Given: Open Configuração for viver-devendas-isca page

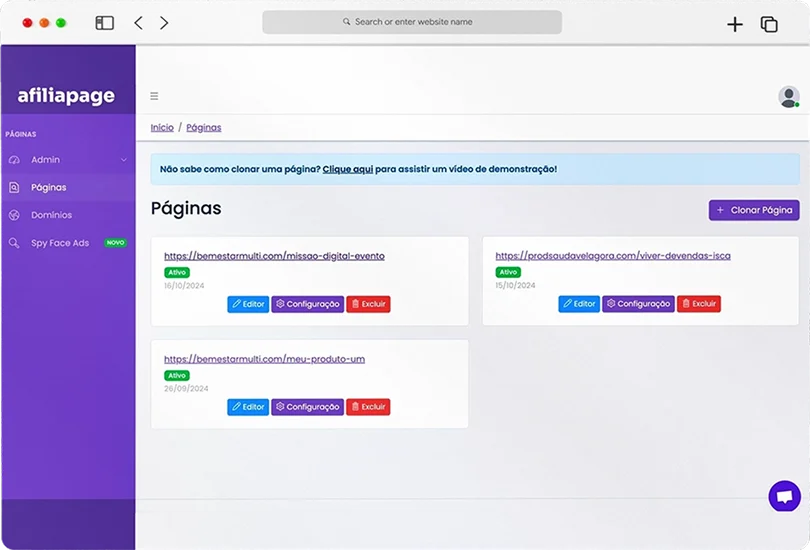Looking at the screenshot, I should click(x=638, y=304).
